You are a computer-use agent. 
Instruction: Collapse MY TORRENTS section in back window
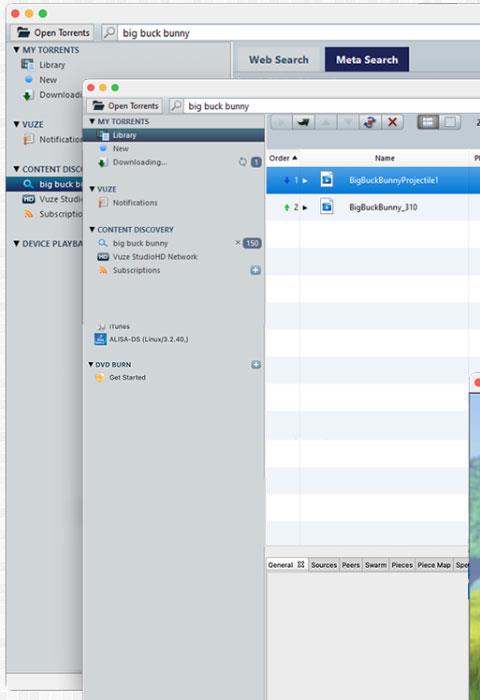(17, 50)
